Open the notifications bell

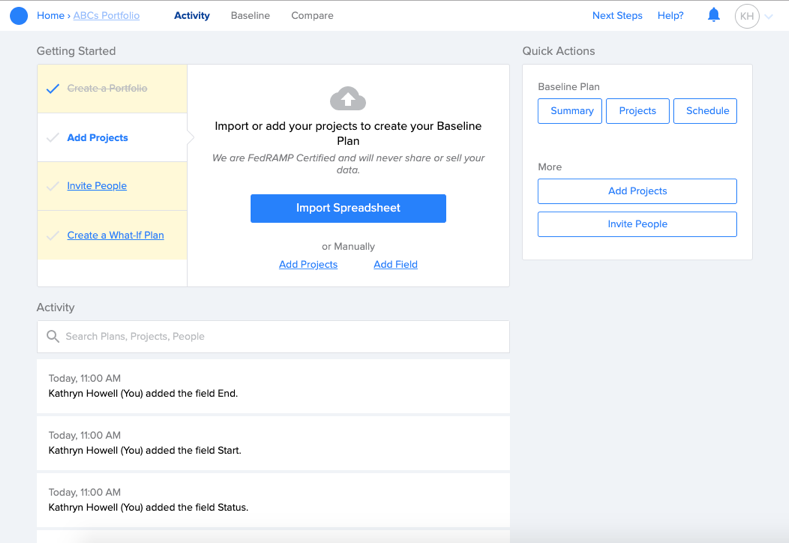coord(714,15)
